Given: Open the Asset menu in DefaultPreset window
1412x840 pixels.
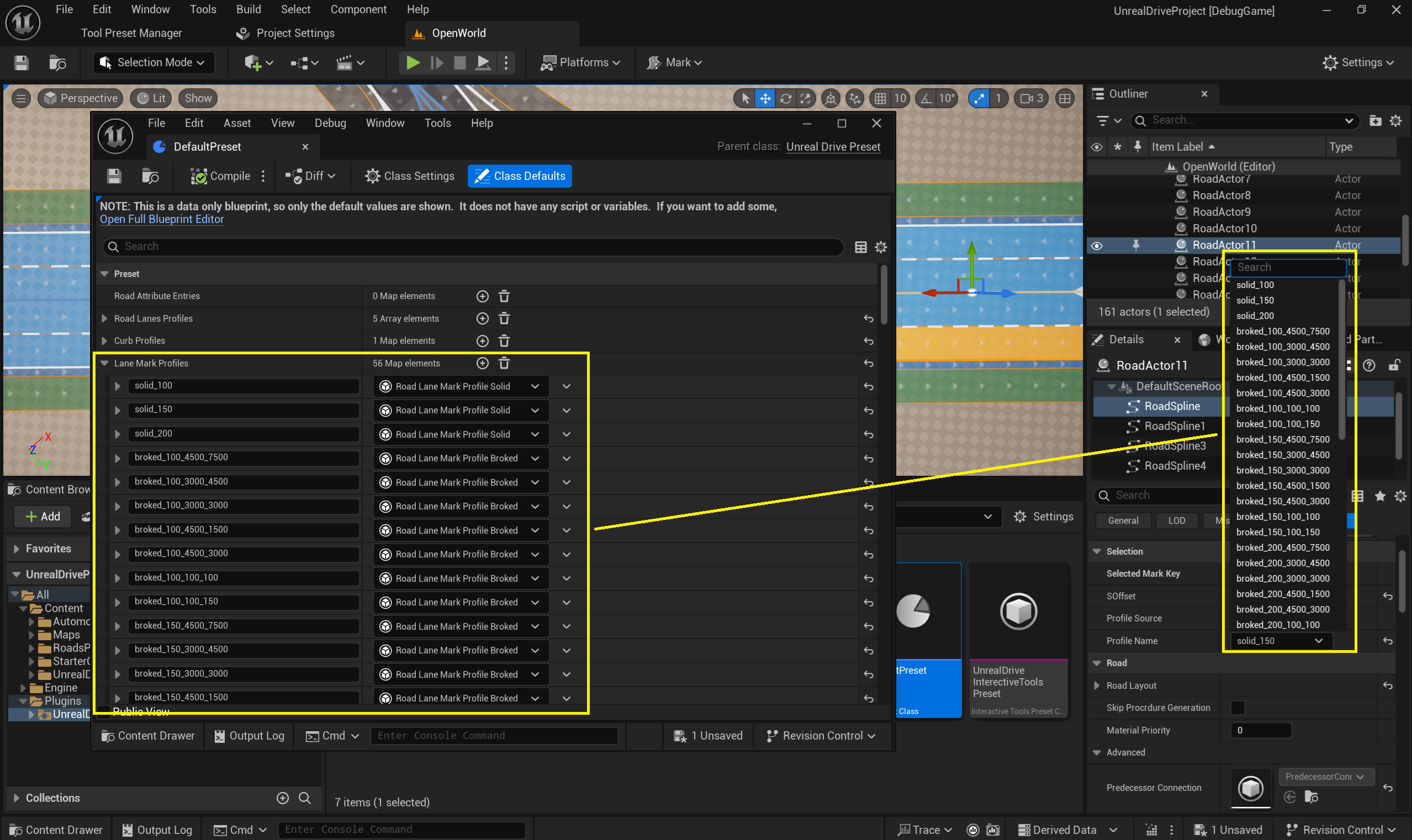Looking at the screenshot, I should [x=237, y=123].
